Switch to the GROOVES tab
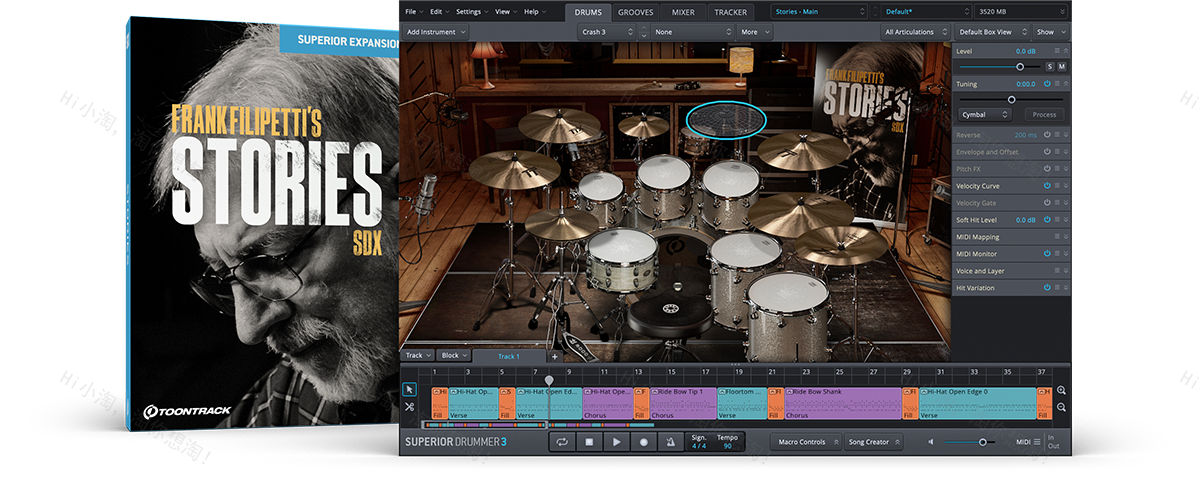Screen dimensions: 1200x488 [x=635, y=12]
